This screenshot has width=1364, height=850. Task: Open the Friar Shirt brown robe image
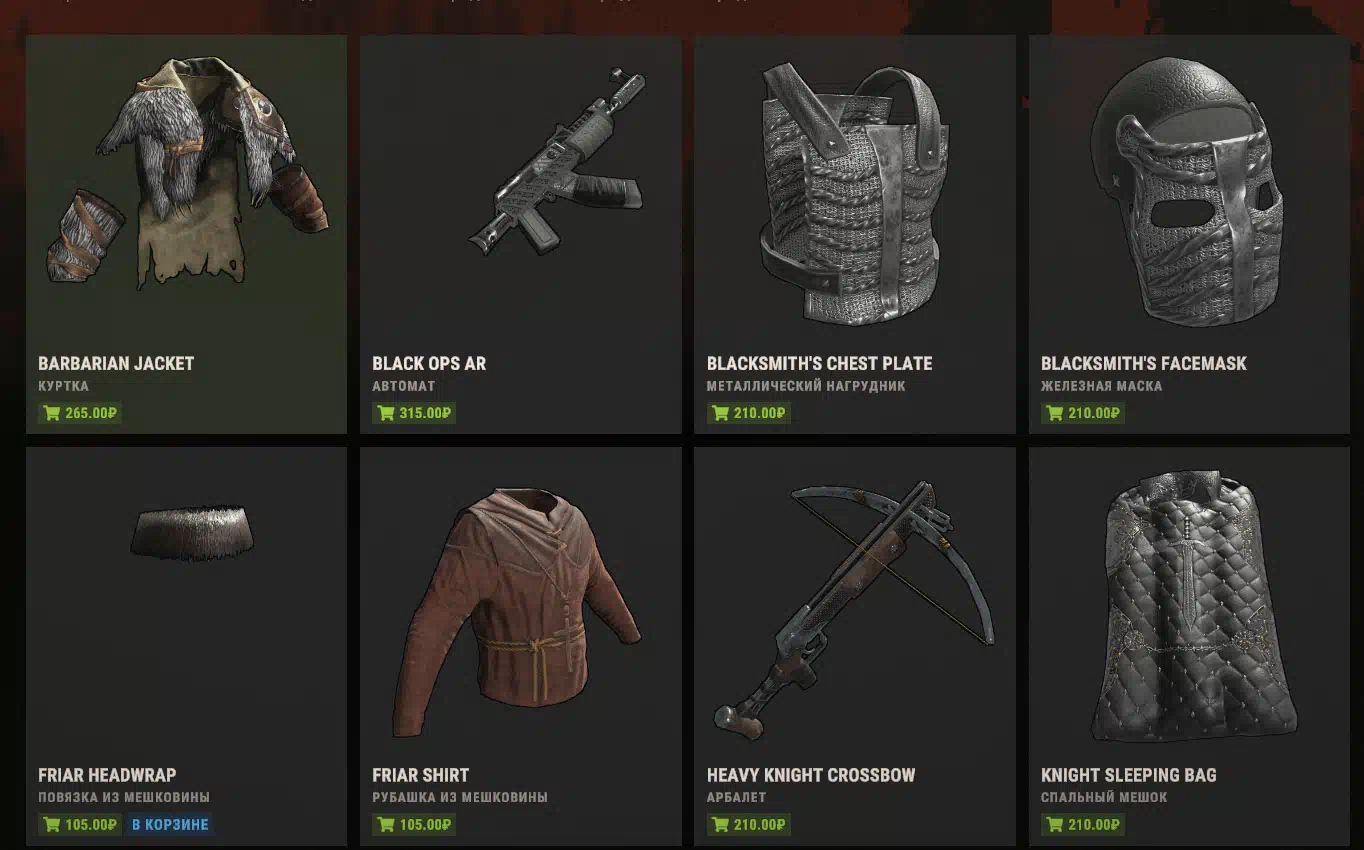pyautogui.click(x=516, y=612)
